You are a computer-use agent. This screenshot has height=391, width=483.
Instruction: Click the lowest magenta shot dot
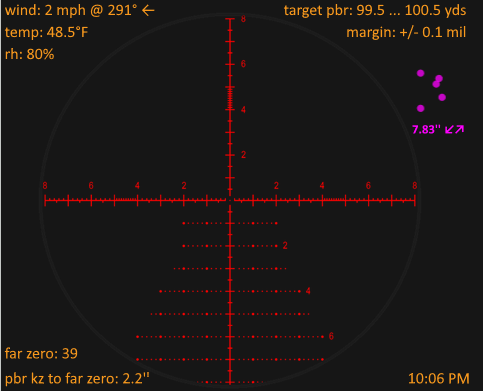421,108
